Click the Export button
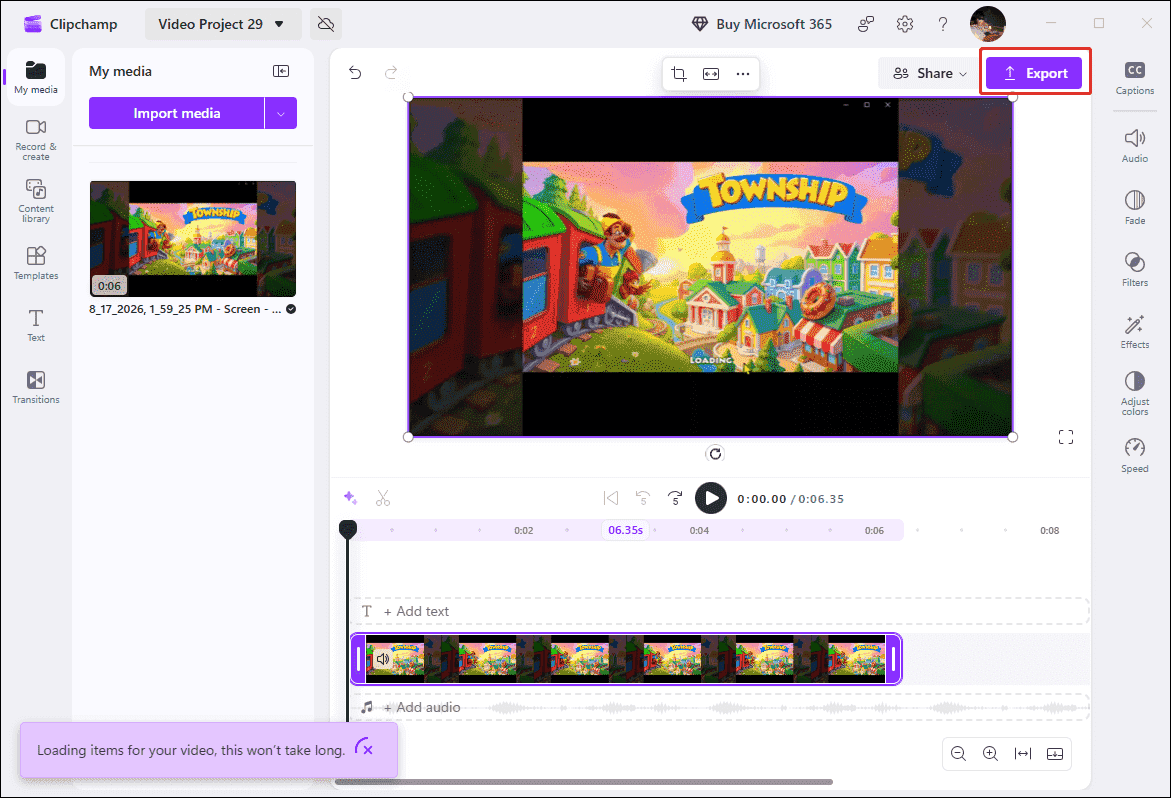Viewport: 1171px width, 798px height. point(1034,73)
